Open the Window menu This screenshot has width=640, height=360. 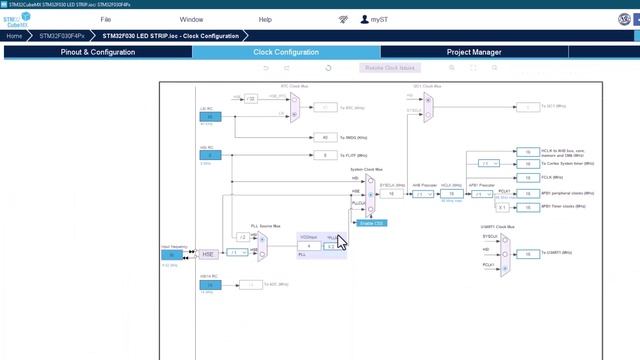(x=191, y=19)
